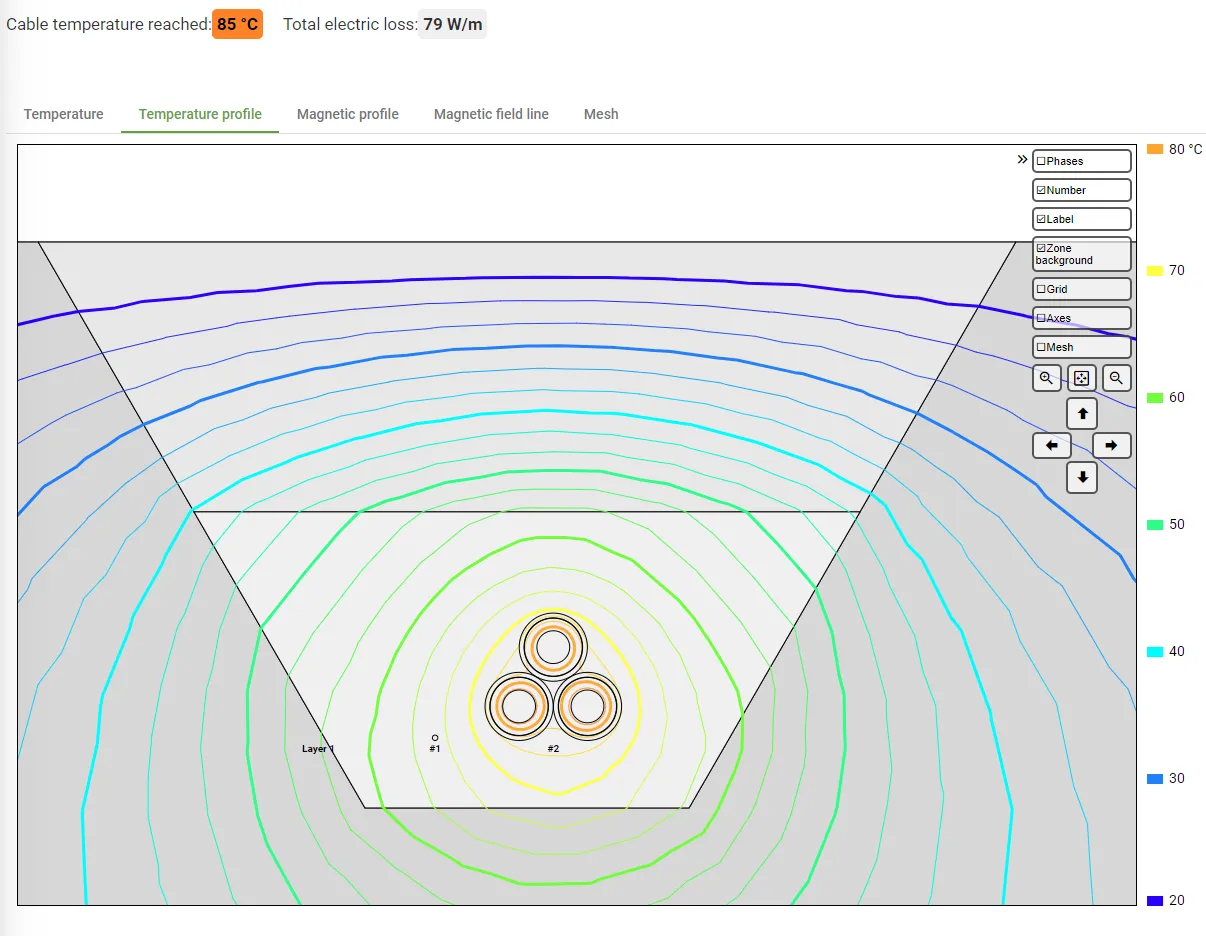Pan the plot view upward
The height and width of the screenshot is (936, 1206).
point(1082,413)
